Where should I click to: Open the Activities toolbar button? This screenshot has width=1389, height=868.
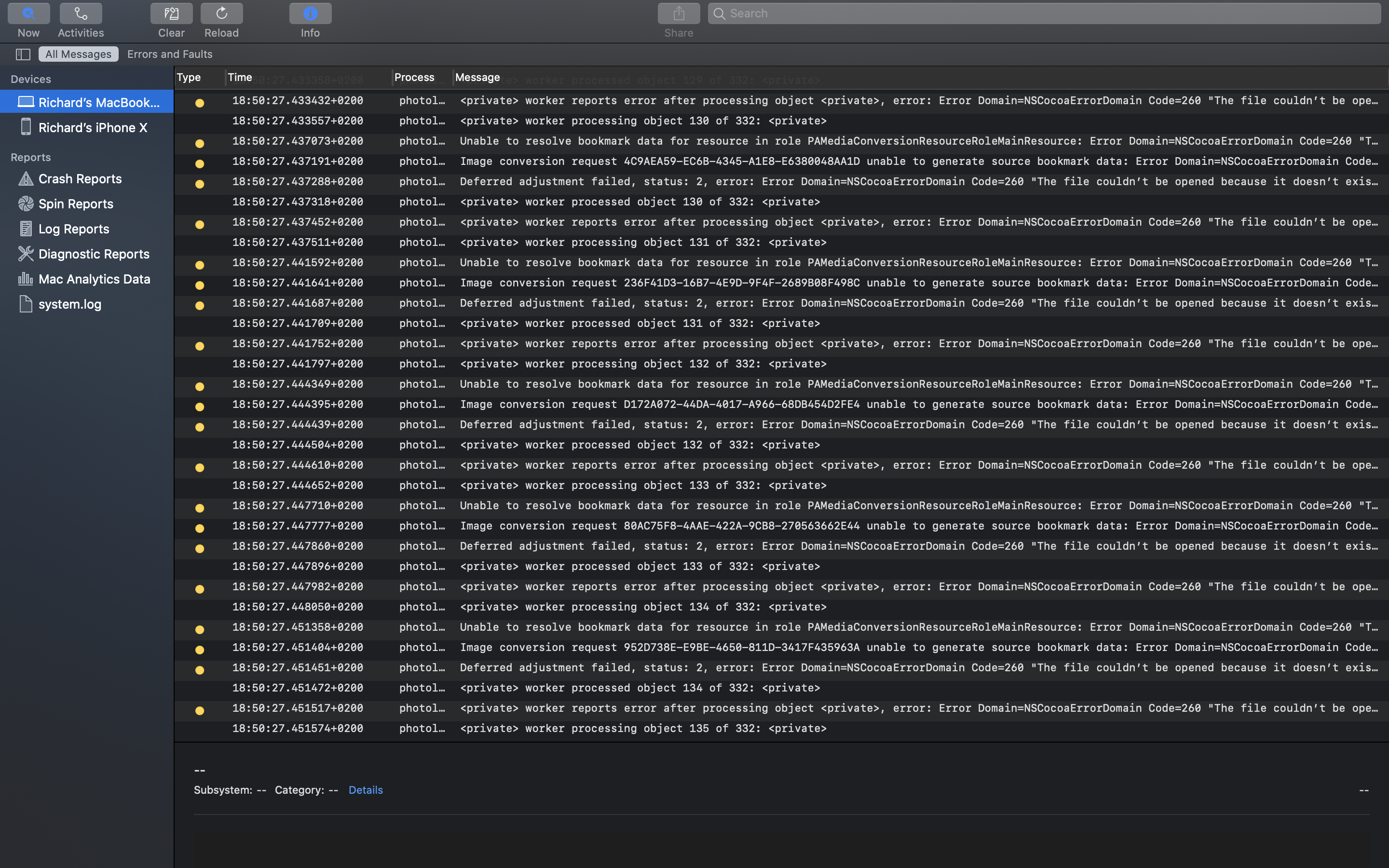tap(81, 13)
